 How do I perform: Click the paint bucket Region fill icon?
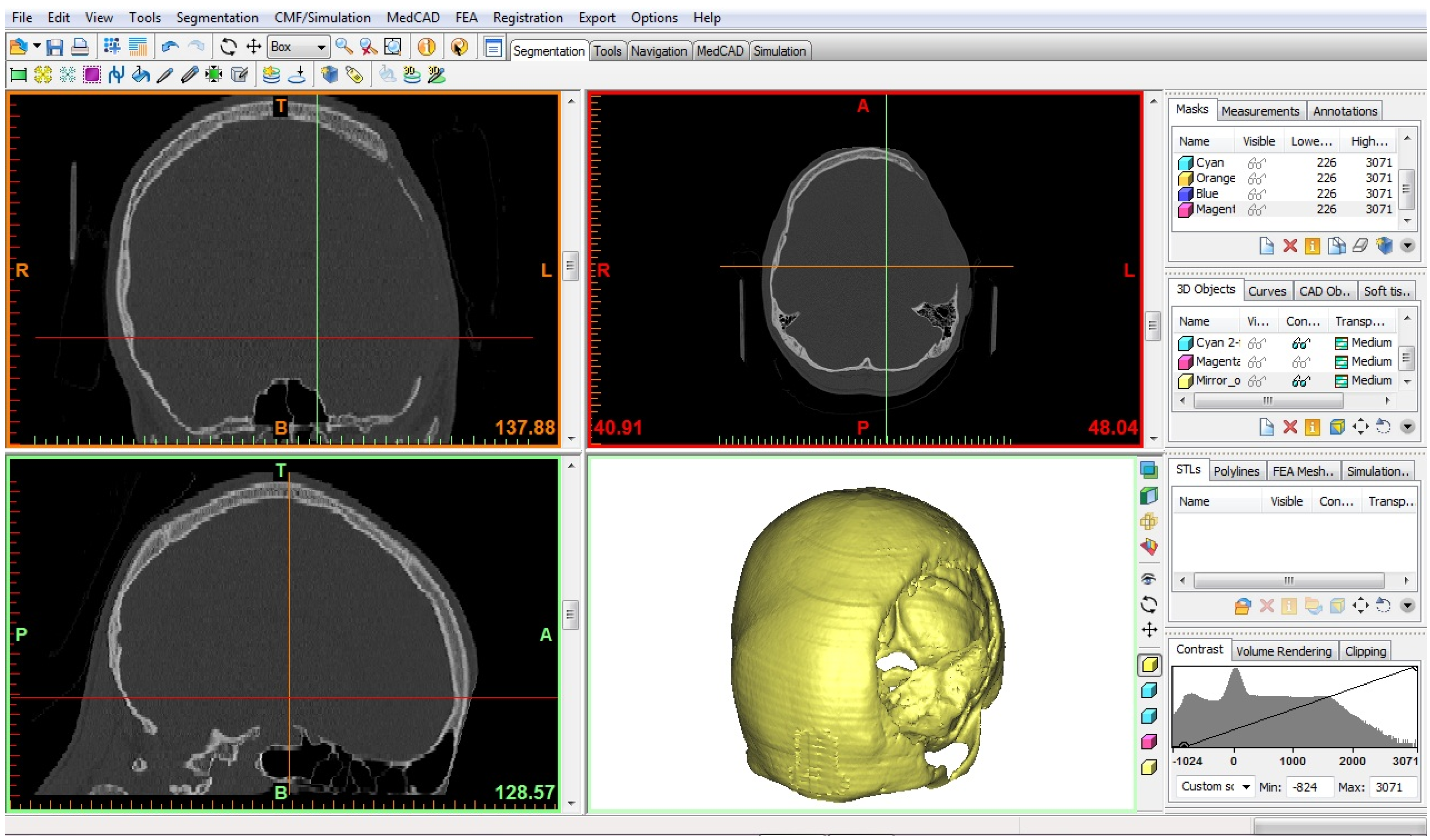140,75
